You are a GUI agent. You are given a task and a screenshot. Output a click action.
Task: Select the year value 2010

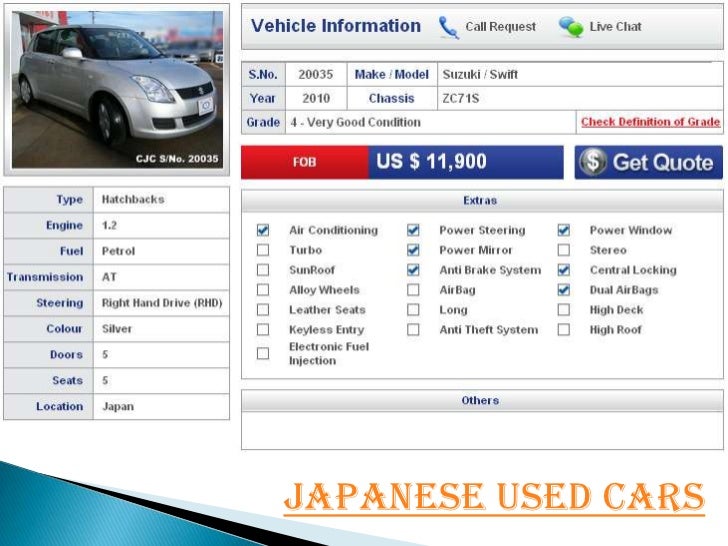tap(316, 98)
